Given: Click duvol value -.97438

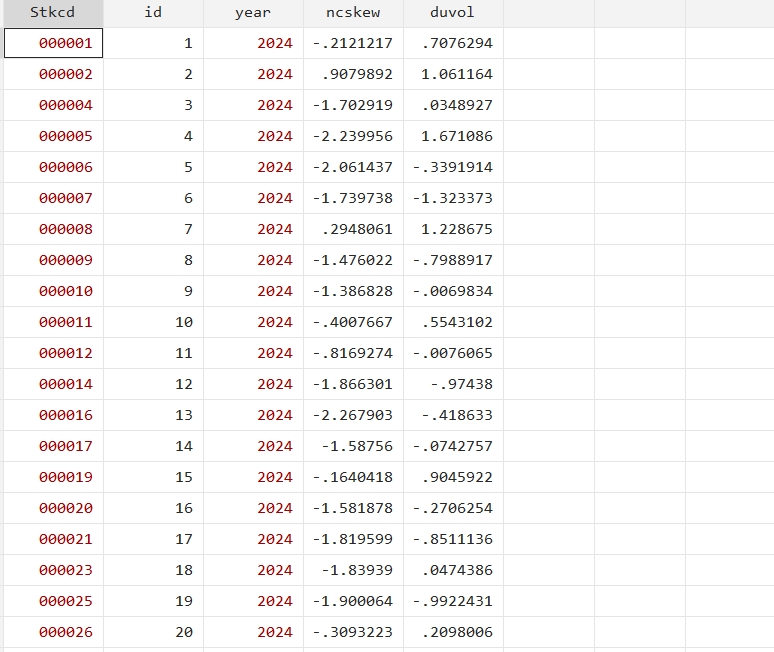Looking at the screenshot, I should click(x=453, y=384).
